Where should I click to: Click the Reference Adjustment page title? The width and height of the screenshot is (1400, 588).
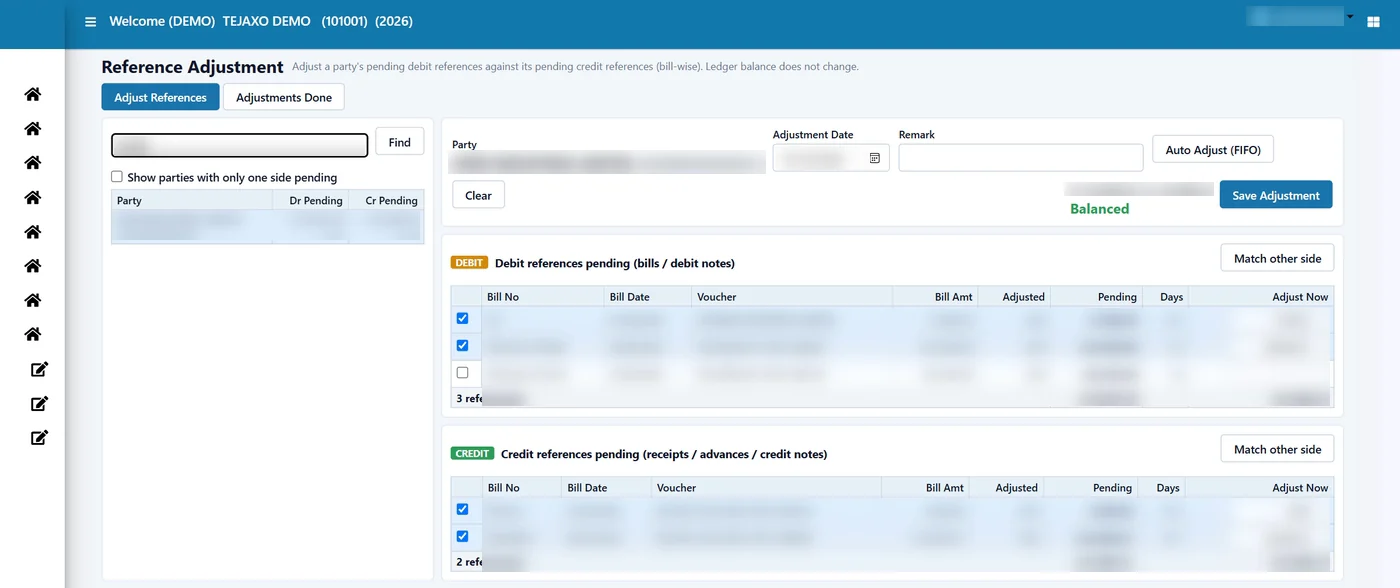pos(192,67)
